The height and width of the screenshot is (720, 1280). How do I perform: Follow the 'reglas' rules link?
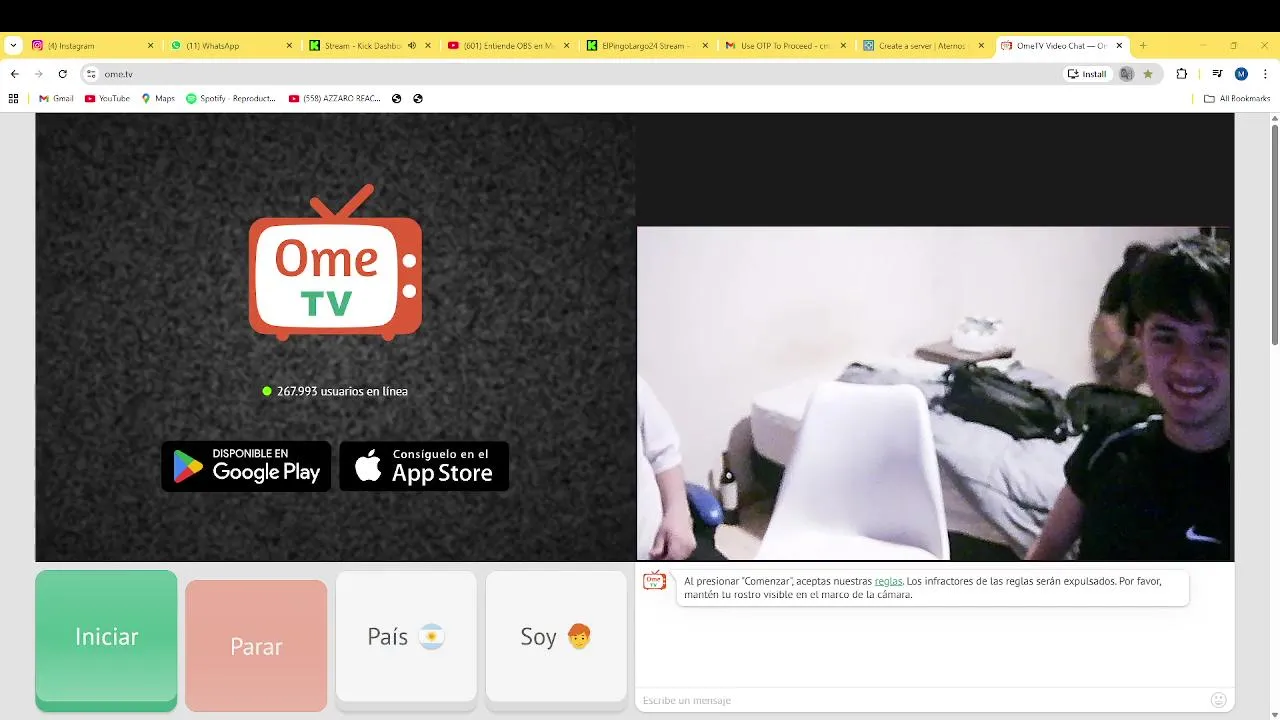click(x=888, y=581)
